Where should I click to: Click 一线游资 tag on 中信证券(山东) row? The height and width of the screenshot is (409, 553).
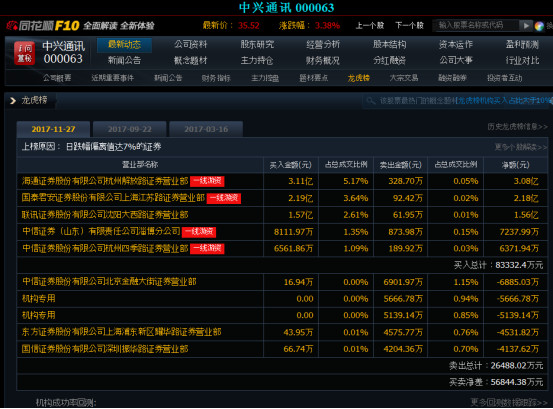199,232
